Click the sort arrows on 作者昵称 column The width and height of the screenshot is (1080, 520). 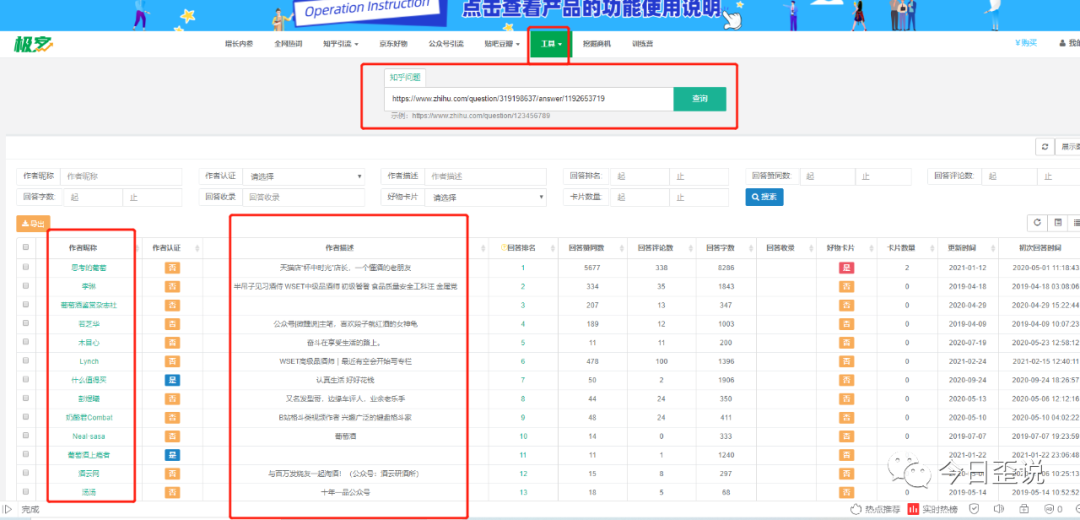pyautogui.click(x=136, y=248)
